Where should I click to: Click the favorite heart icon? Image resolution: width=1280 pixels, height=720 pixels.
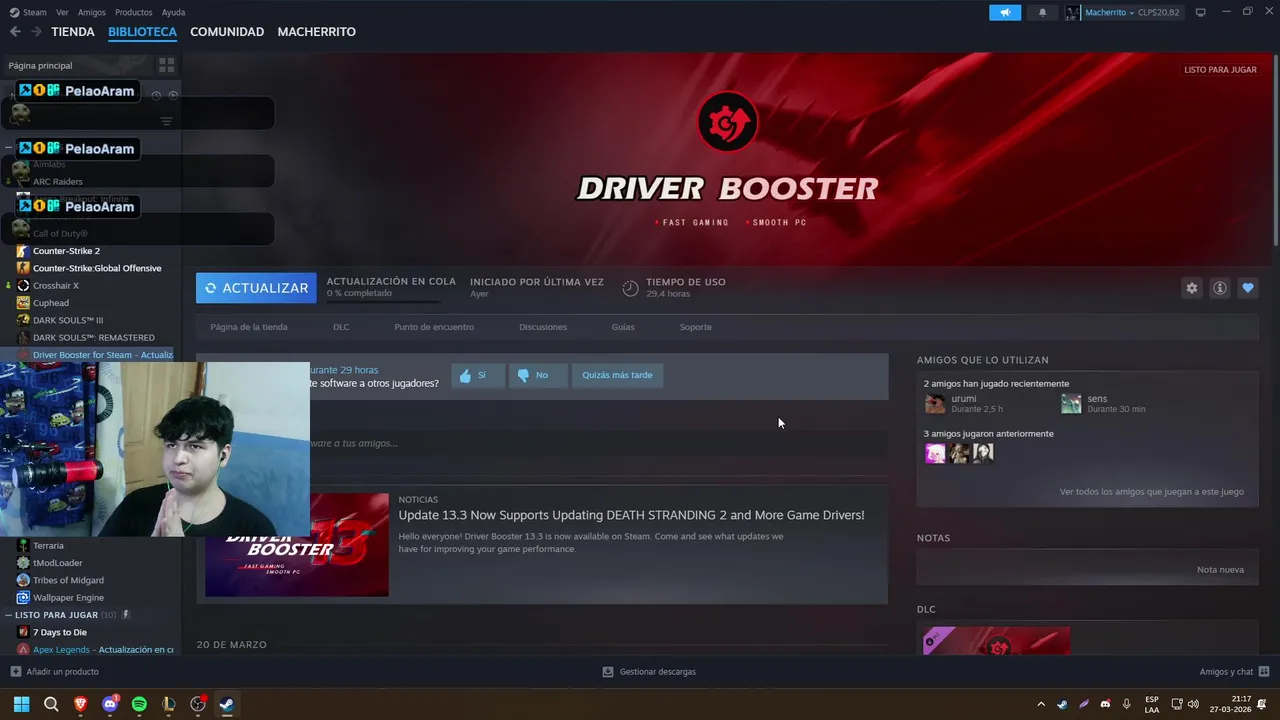click(1248, 288)
